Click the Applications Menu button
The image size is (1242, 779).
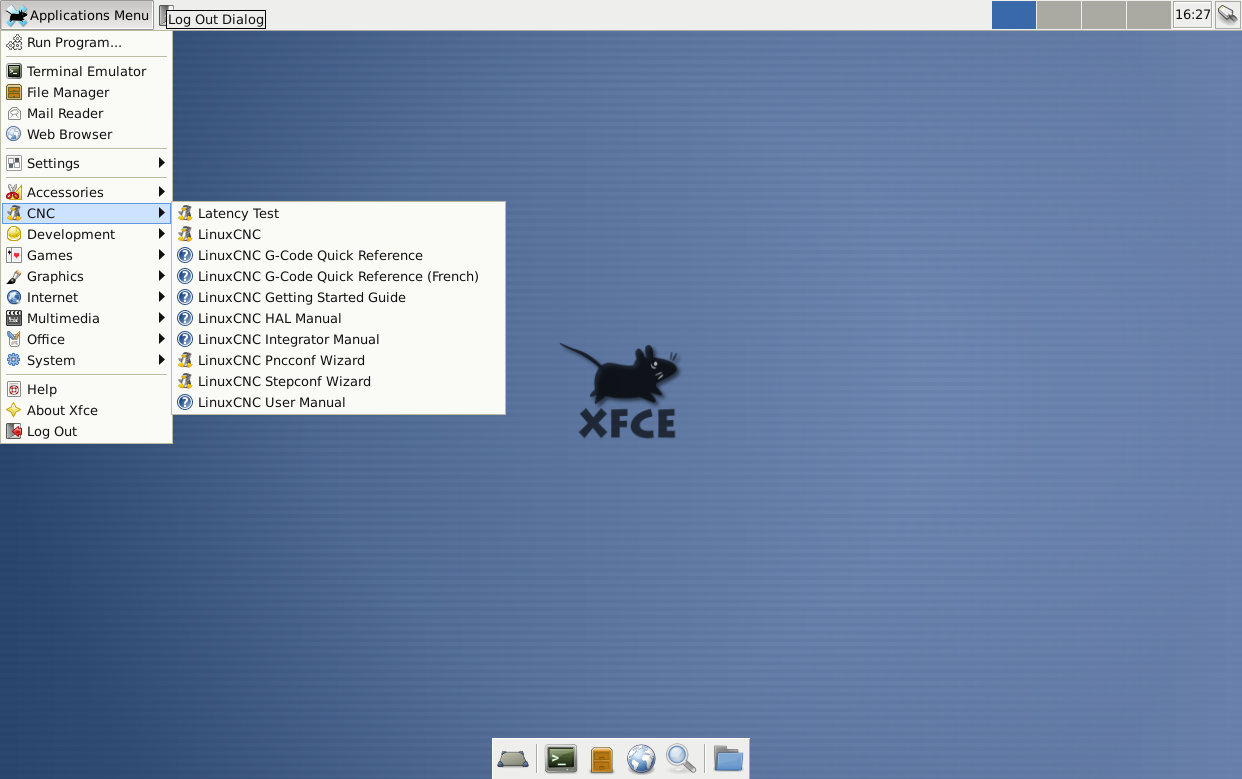click(78, 15)
